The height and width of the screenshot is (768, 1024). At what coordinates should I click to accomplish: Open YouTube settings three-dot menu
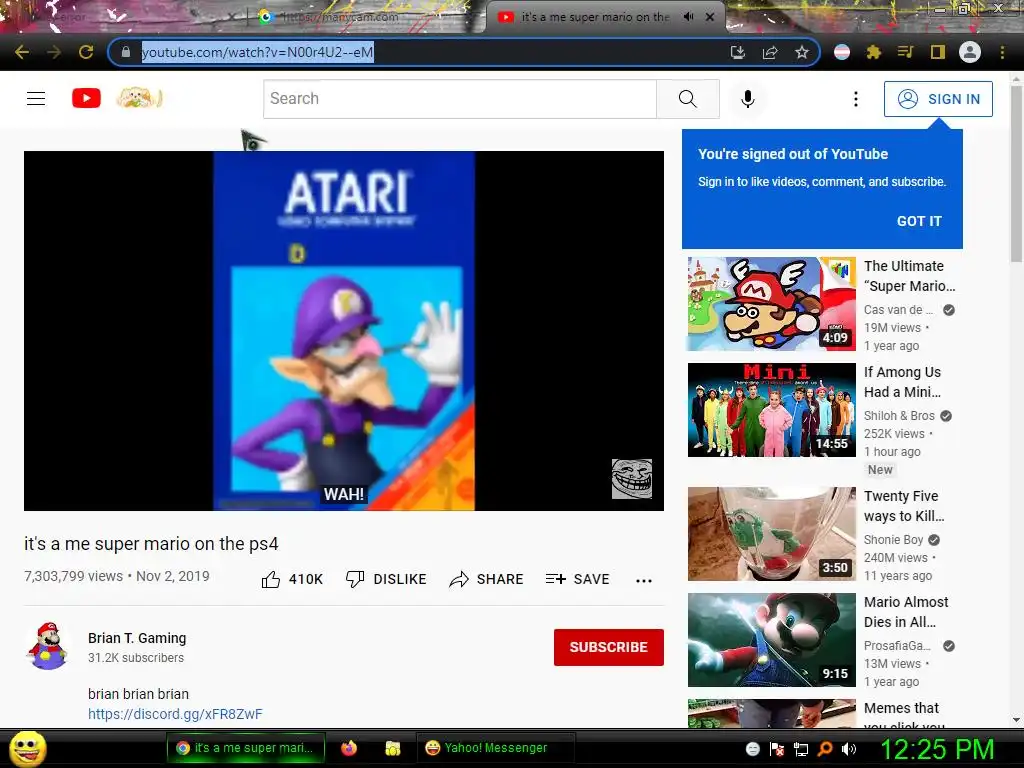tap(856, 99)
